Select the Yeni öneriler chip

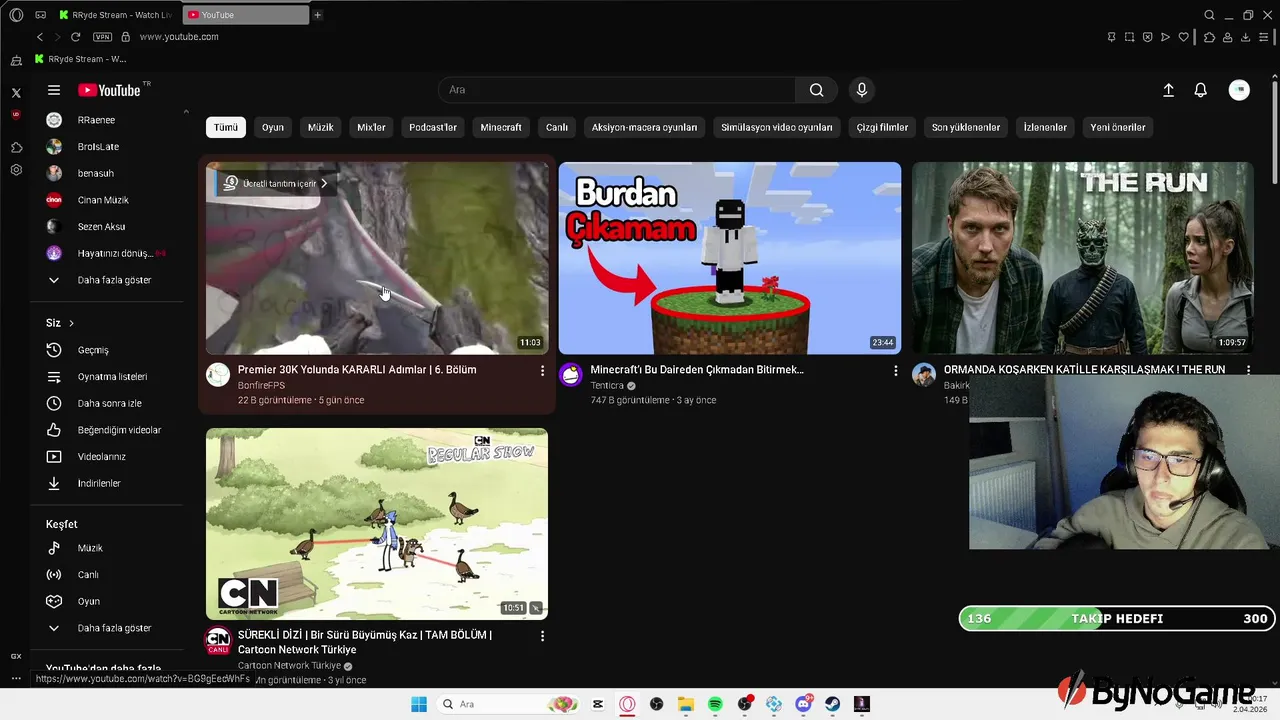1118,127
